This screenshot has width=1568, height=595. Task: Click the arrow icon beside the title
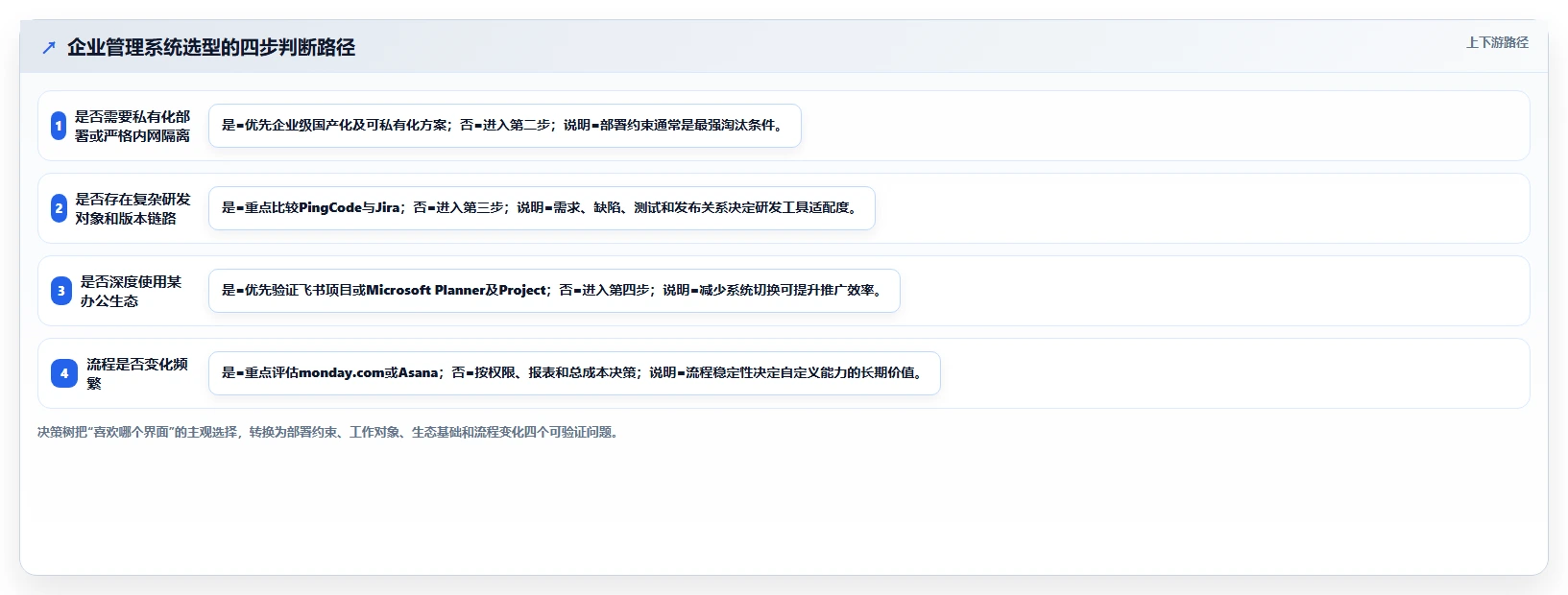(x=49, y=47)
